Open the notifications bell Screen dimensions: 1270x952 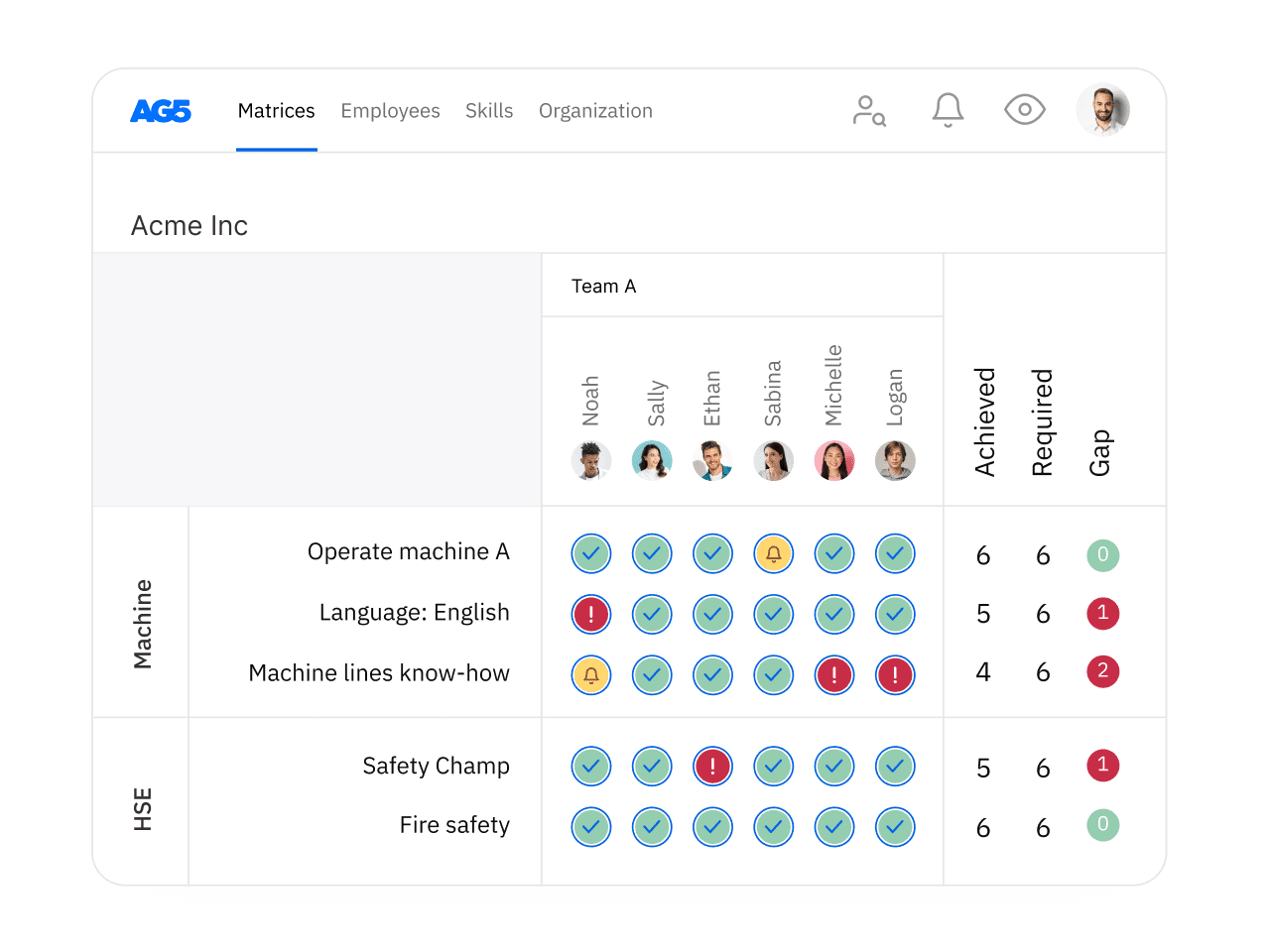(x=948, y=110)
